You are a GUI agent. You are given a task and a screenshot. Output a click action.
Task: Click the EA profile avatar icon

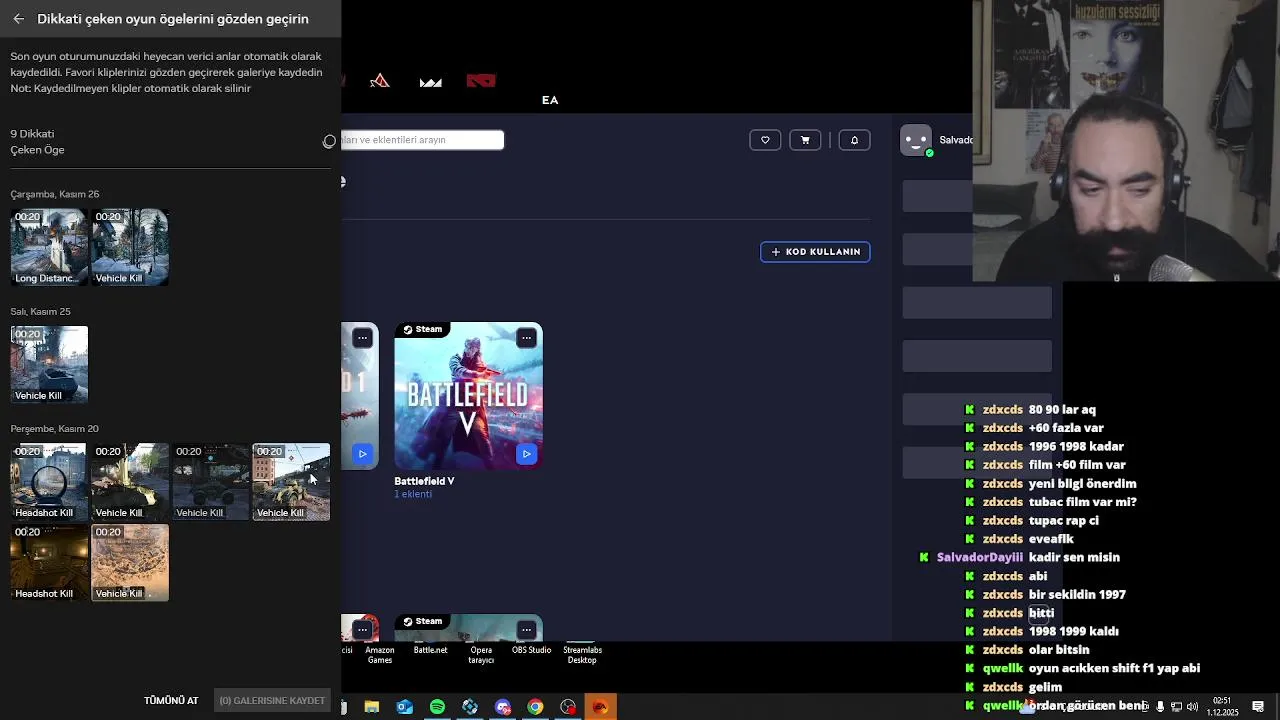click(916, 140)
